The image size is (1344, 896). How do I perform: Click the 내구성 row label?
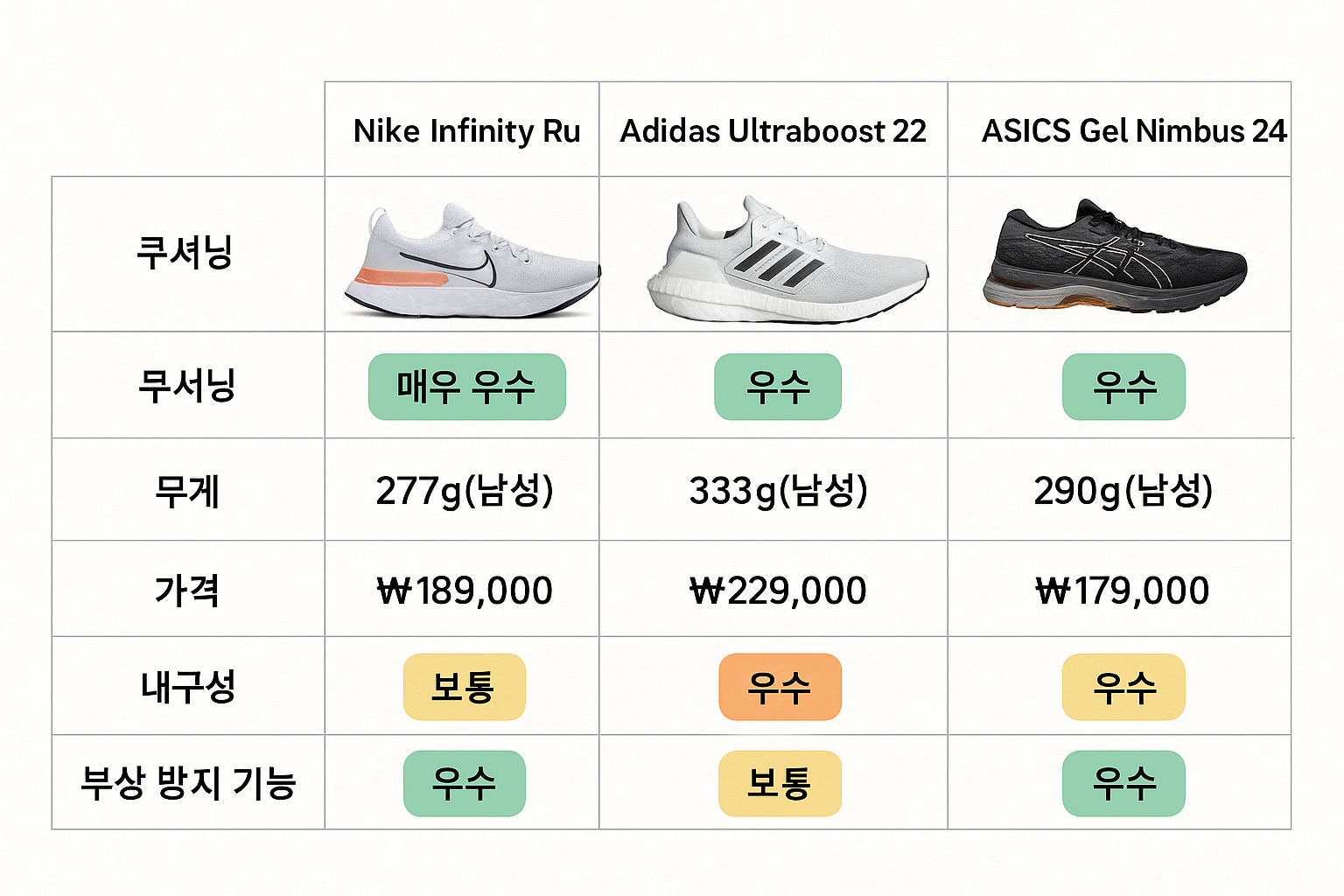[x=188, y=687]
